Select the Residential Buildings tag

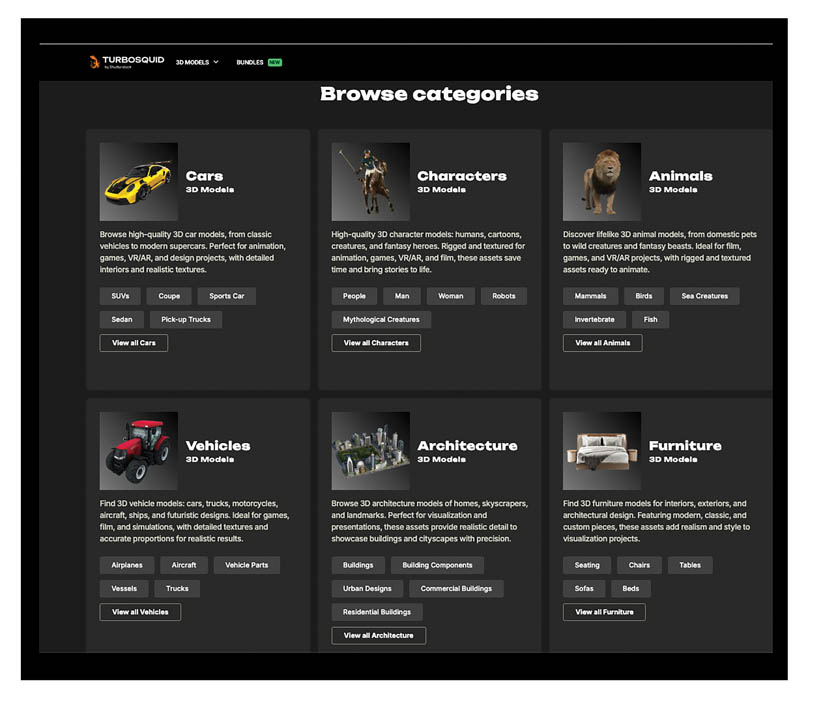[x=377, y=612]
